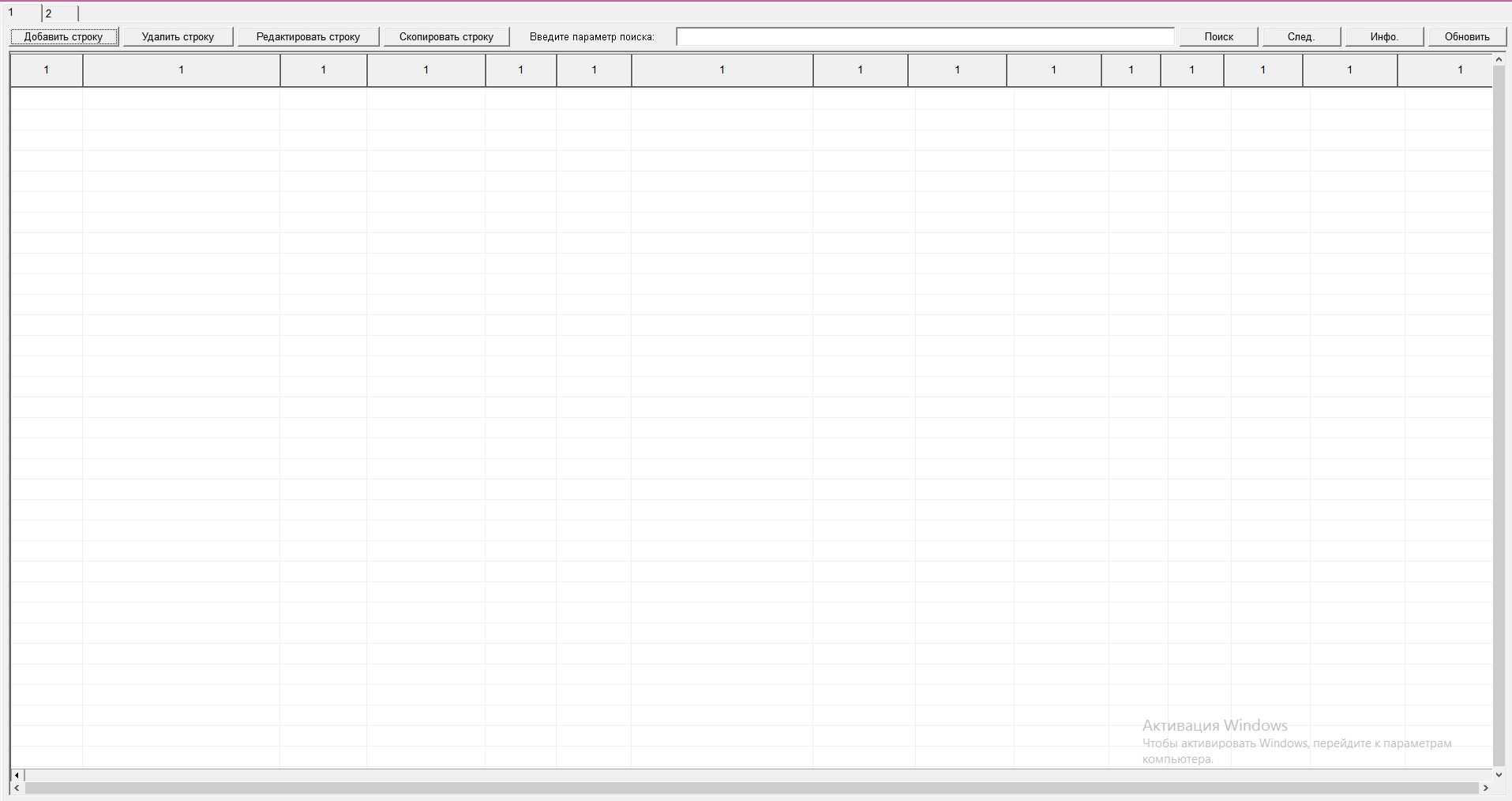Click the horizontal scrollbar thumb
1512x801 pixels.
click(x=750, y=788)
